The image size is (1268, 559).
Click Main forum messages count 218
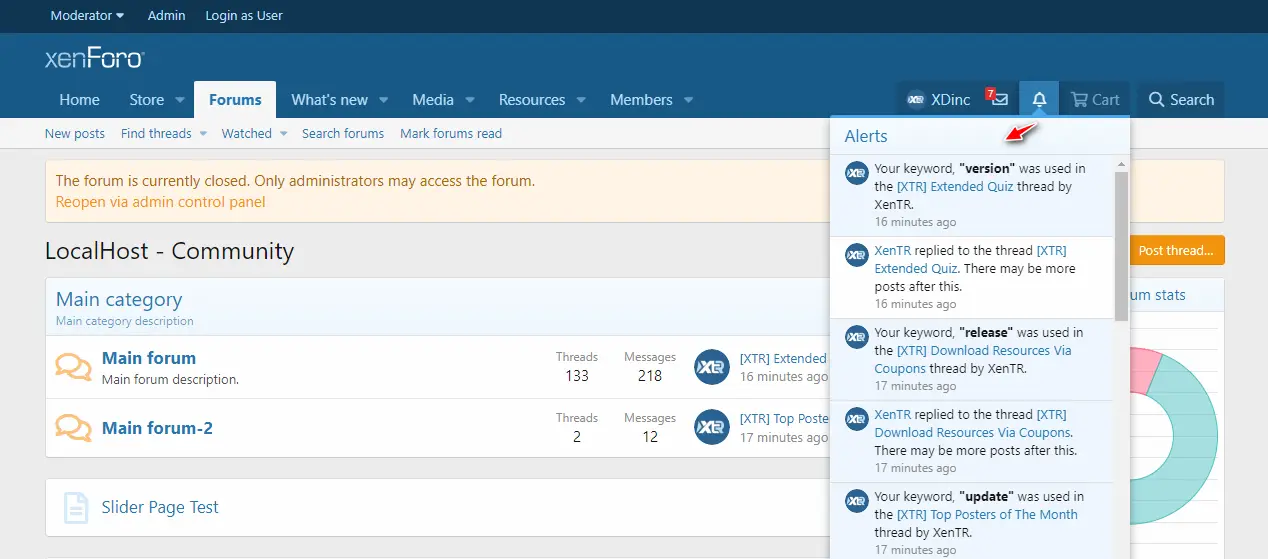tap(650, 376)
